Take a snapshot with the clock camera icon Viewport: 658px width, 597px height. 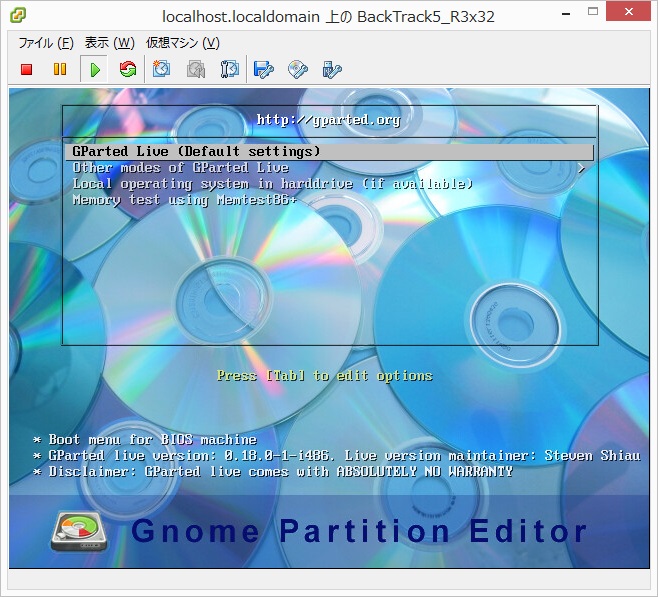tap(162, 69)
